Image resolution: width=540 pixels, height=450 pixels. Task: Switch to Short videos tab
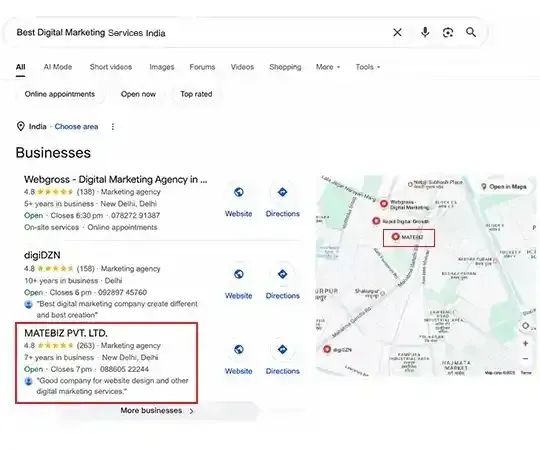[x=111, y=67]
